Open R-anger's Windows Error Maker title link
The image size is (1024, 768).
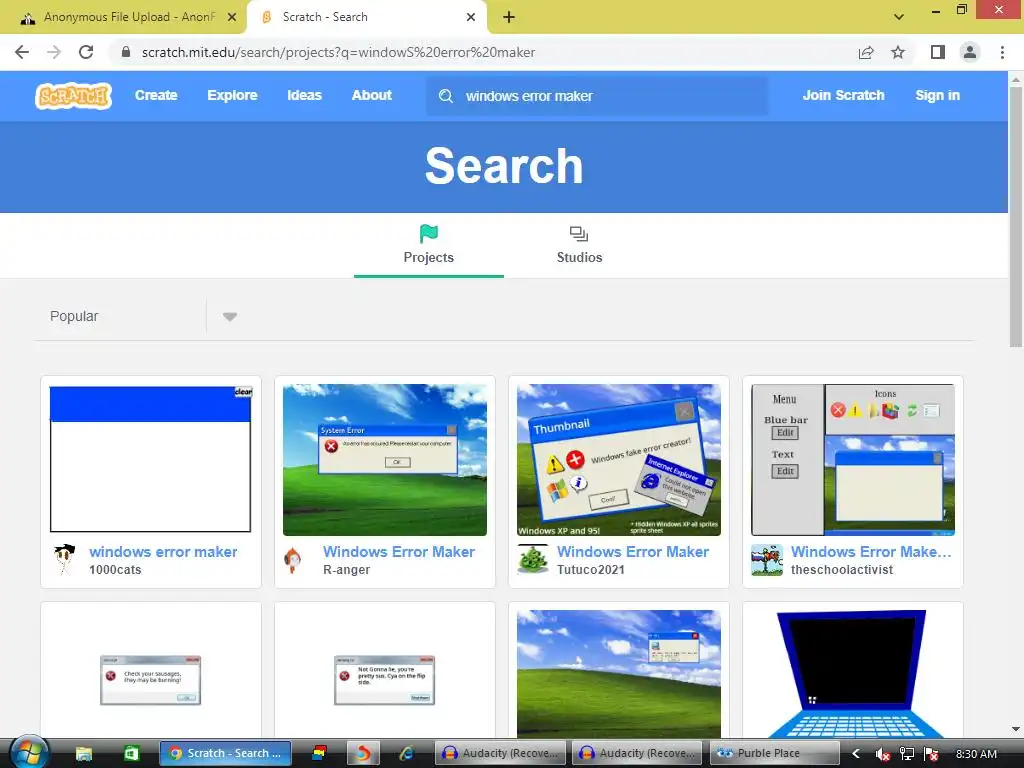pyautogui.click(x=399, y=552)
